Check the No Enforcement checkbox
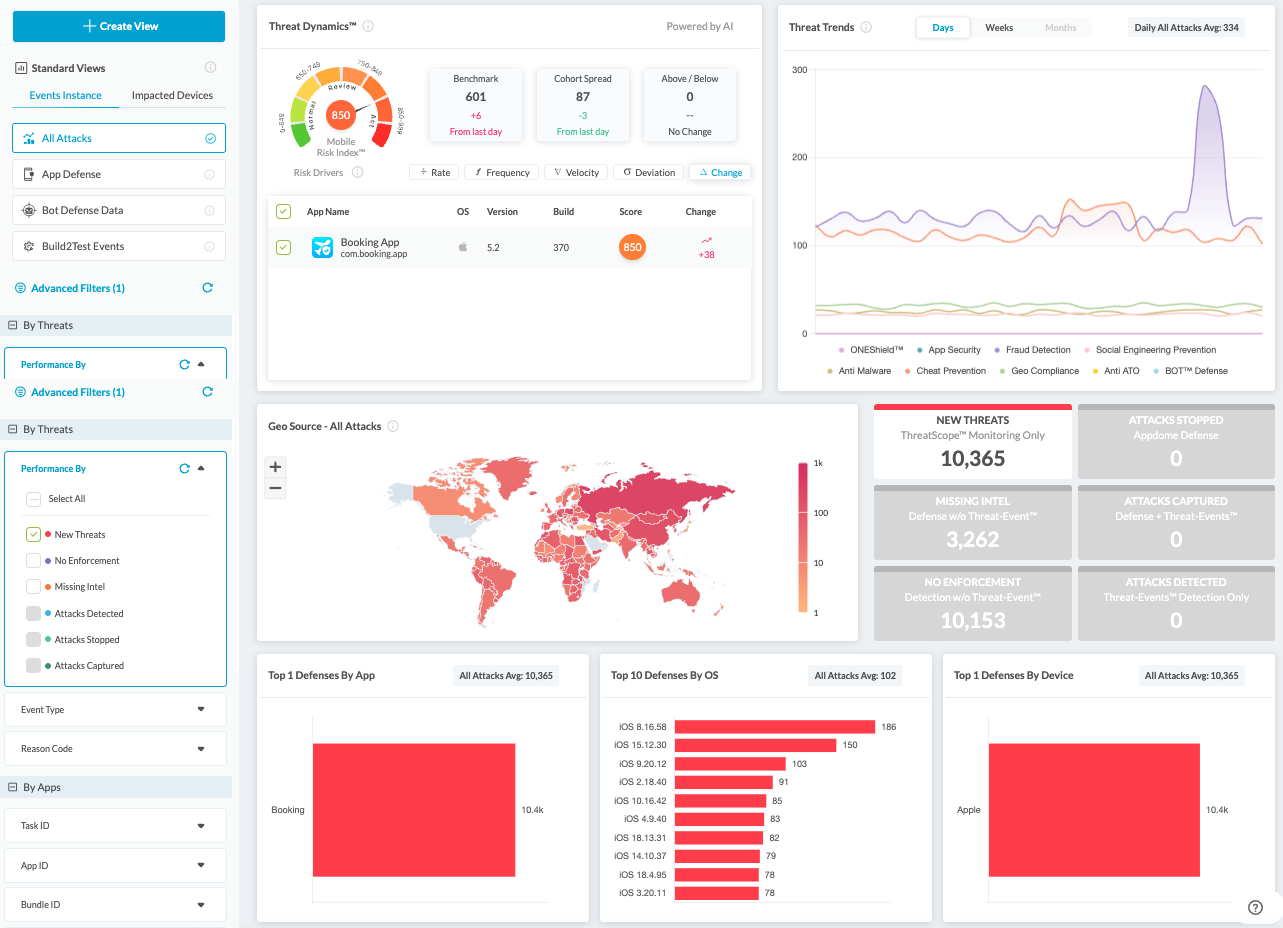The width and height of the screenshot is (1283, 928). pos(34,561)
